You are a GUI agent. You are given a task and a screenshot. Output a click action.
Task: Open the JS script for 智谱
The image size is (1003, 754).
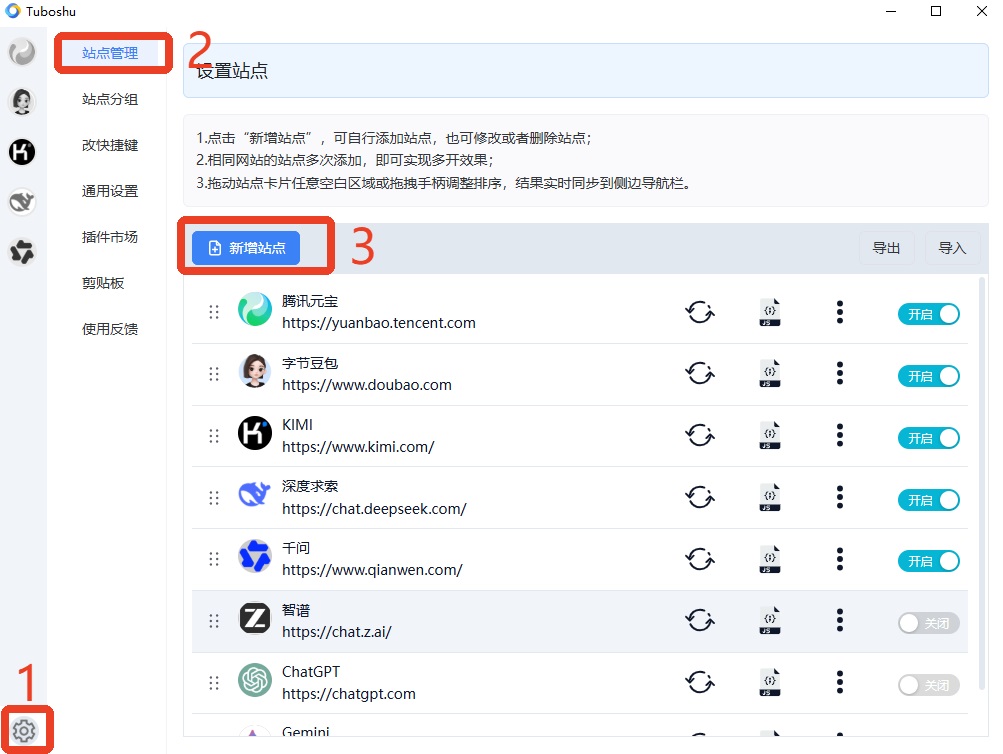point(770,620)
